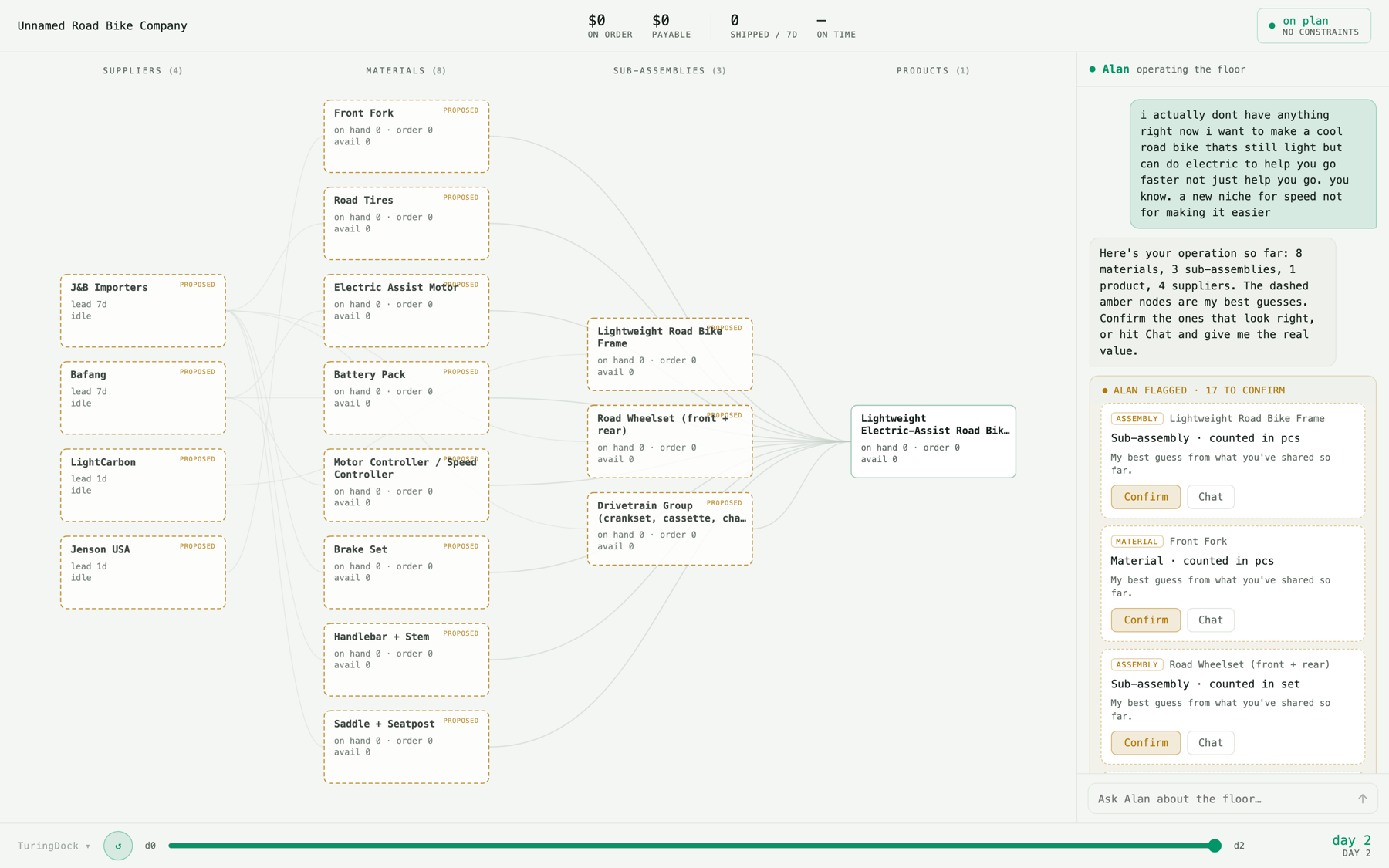Select the Front Fork material node
This screenshot has height=868, width=1389.
pos(406,136)
